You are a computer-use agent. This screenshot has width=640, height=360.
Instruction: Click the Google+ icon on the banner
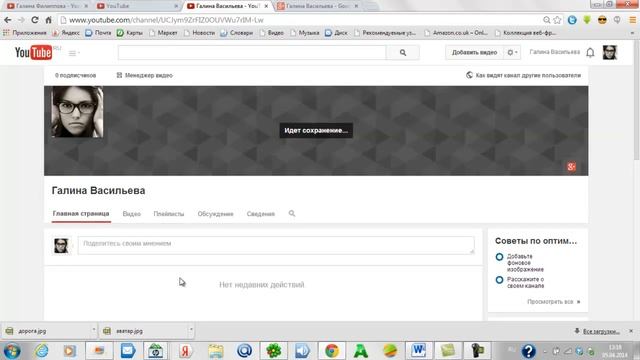(571, 167)
